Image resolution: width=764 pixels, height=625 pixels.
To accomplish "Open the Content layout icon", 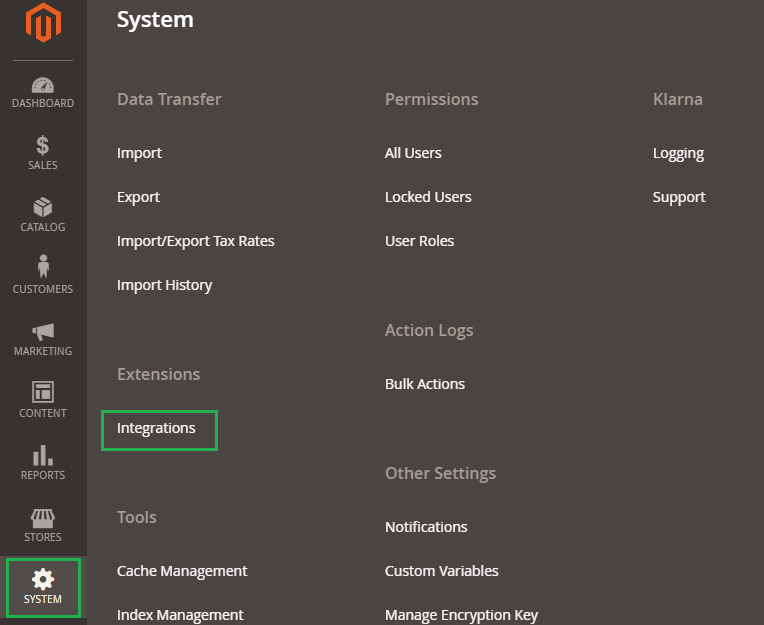I will pyautogui.click(x=43, y=392).
